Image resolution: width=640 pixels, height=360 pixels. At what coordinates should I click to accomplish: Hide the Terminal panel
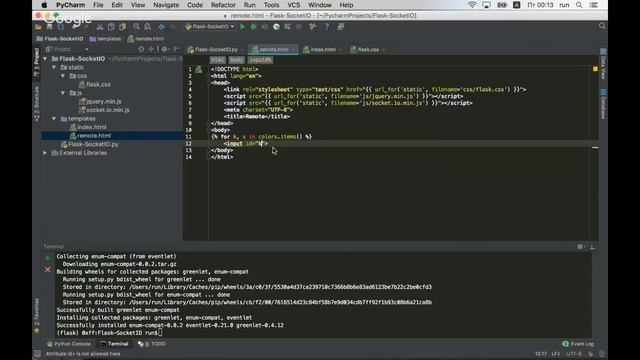point(592,247)
